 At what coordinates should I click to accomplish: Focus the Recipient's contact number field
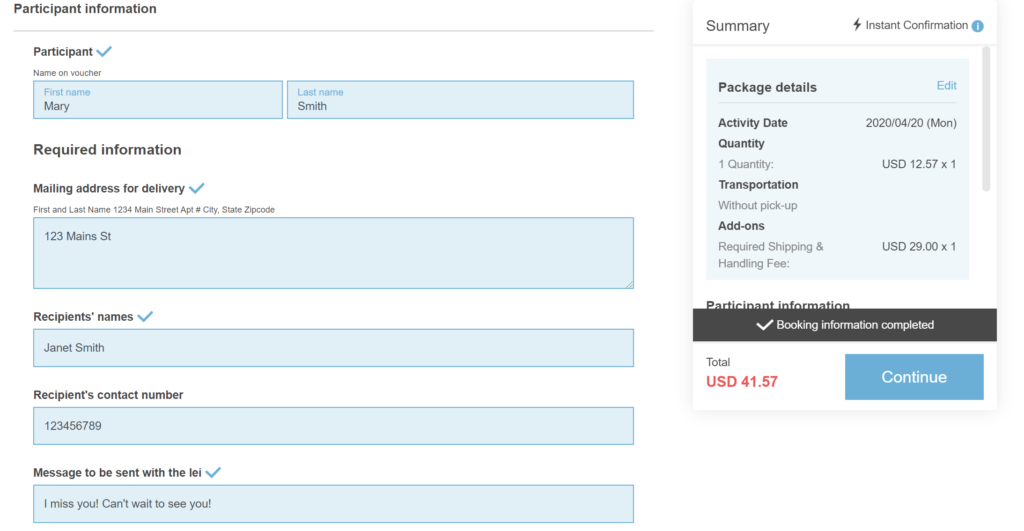[333, 426]
